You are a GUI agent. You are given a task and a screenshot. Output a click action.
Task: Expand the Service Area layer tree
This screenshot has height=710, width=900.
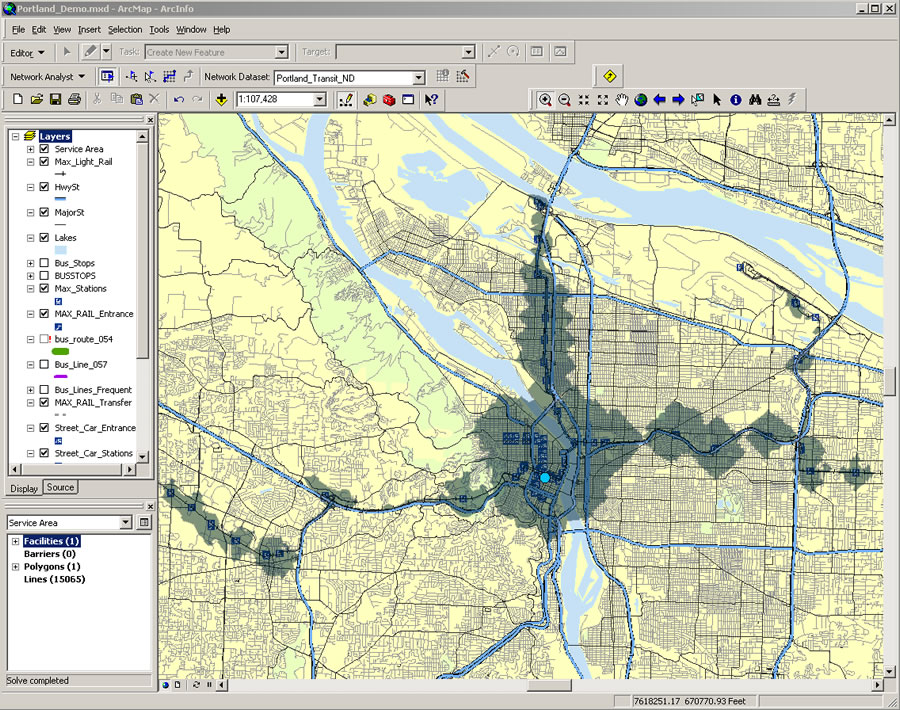click(x=30, y=149)
